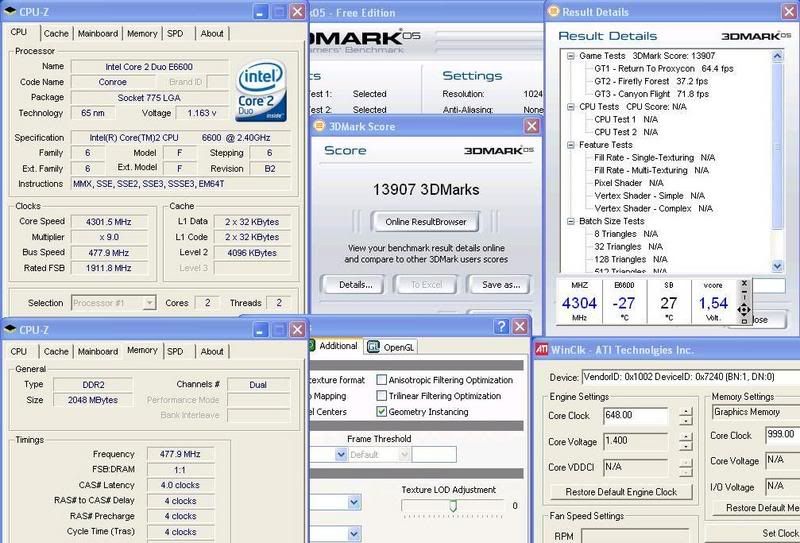Open Mainboard tab in bottom CPU-Z window

pyautogui.click(x=98, y=352)
